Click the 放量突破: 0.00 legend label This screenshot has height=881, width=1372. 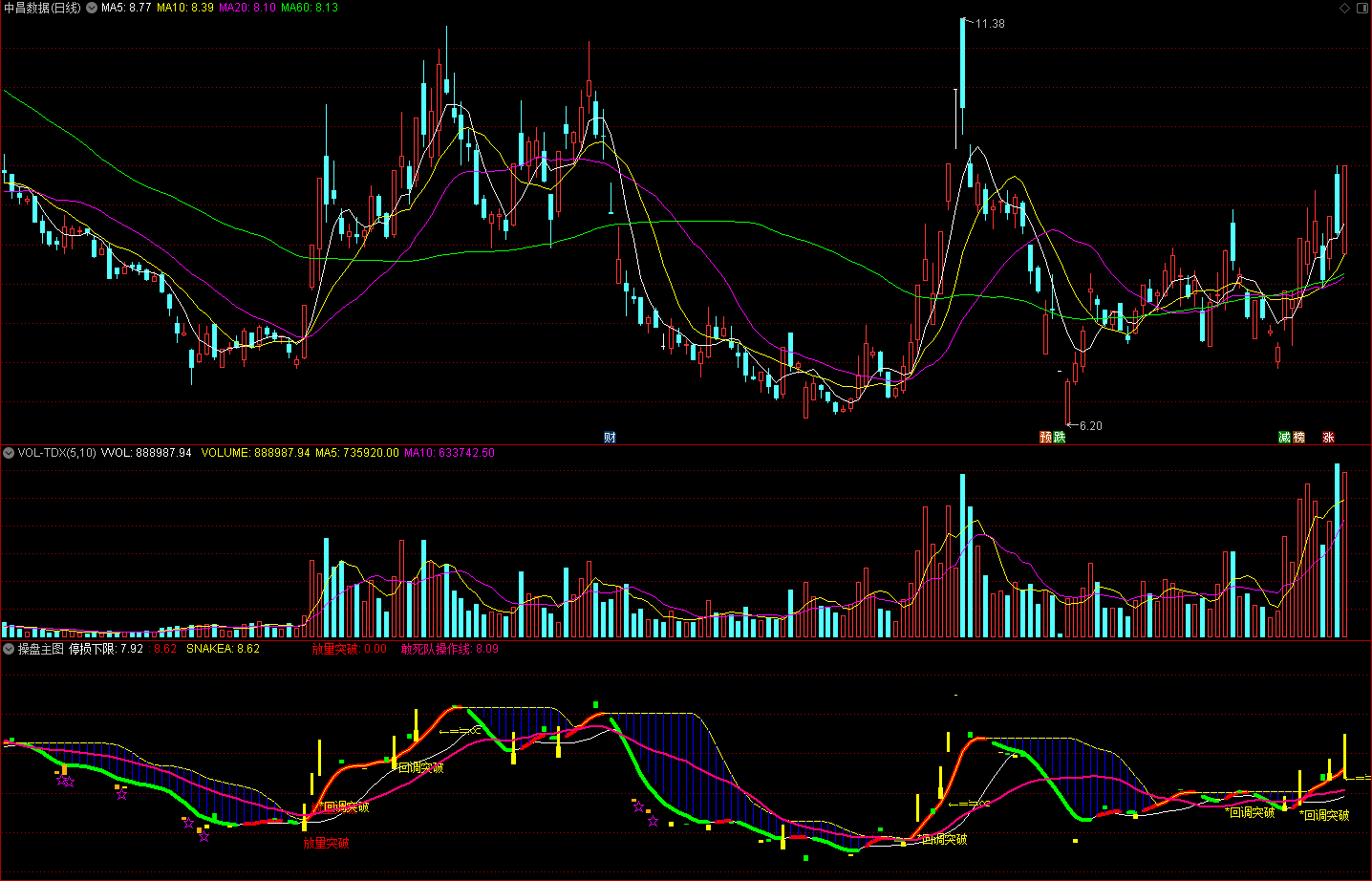pyautogui.click(x=350, y=649)
